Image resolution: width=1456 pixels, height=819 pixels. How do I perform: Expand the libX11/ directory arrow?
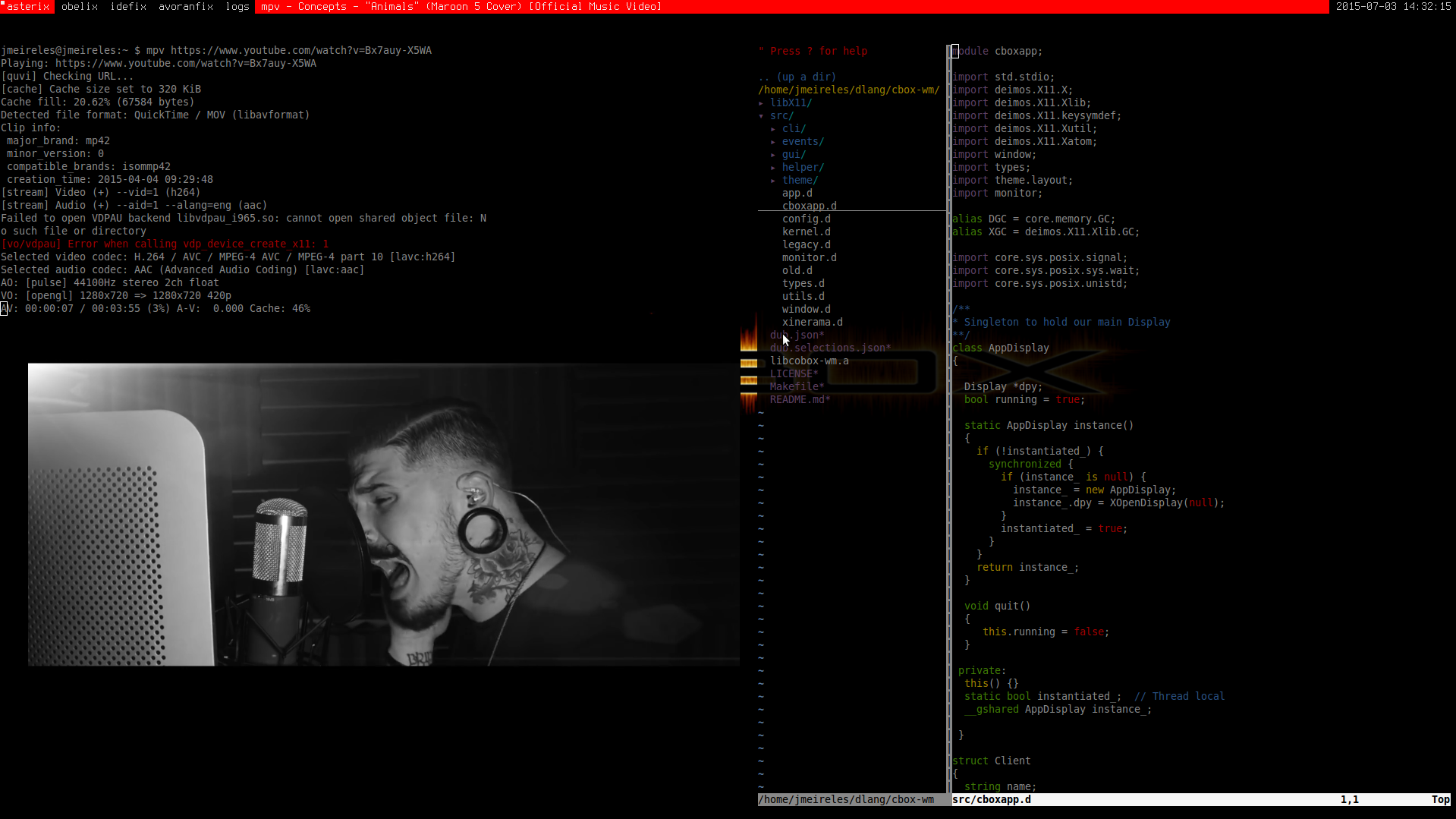pyautogui.click(x=761, y=103)
